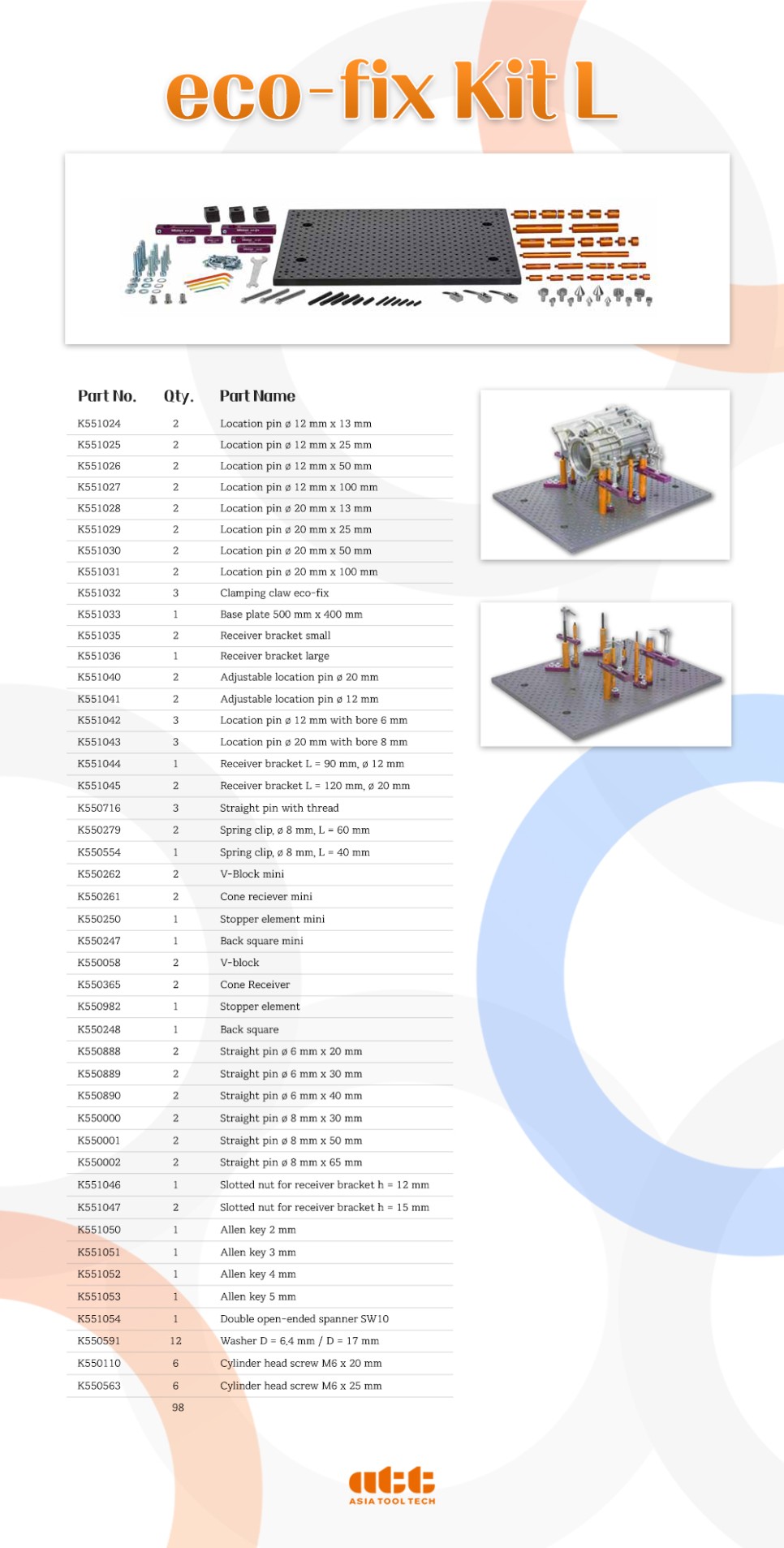Select Base plate 500 mm x 400 mm

(x=291, y=614)
